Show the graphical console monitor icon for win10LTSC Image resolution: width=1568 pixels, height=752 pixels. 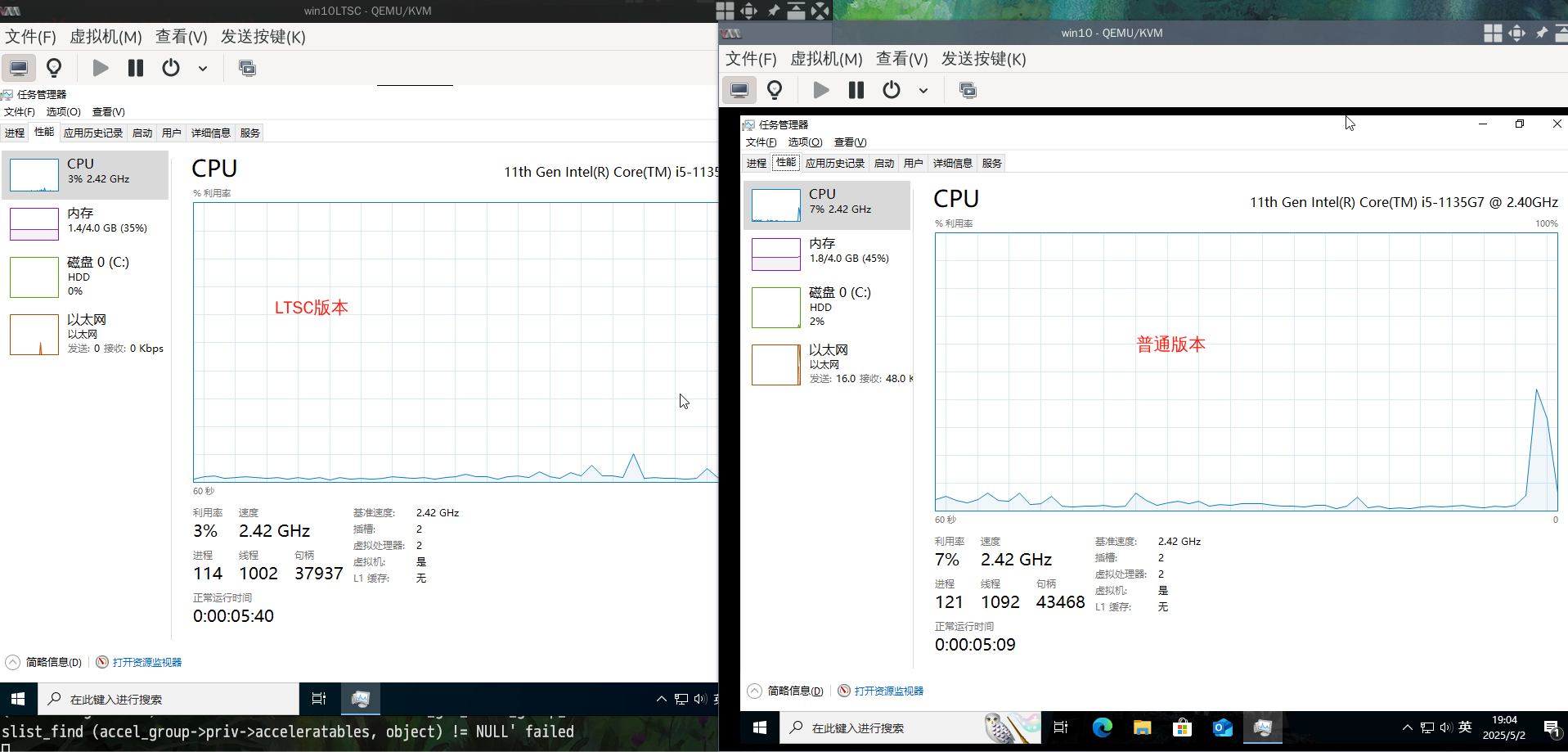[18, 68]
